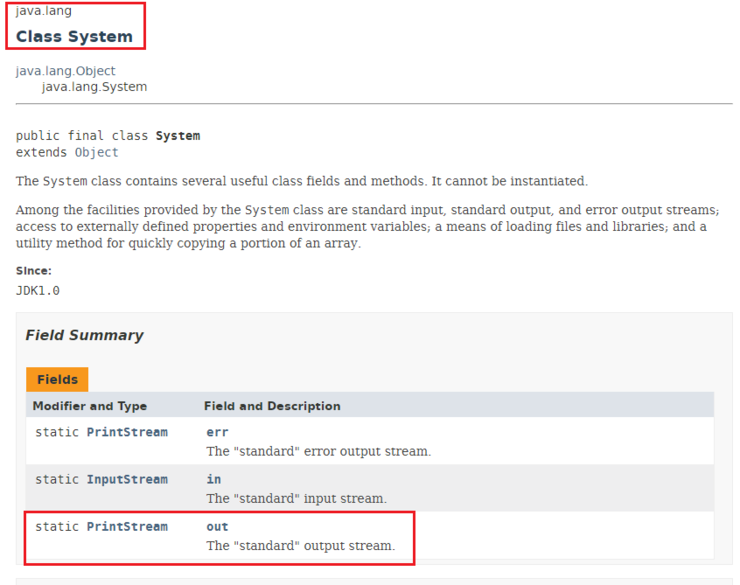The image size is (740, 585).
Task: Click the 'Since:' label
Action: [34, 271]
